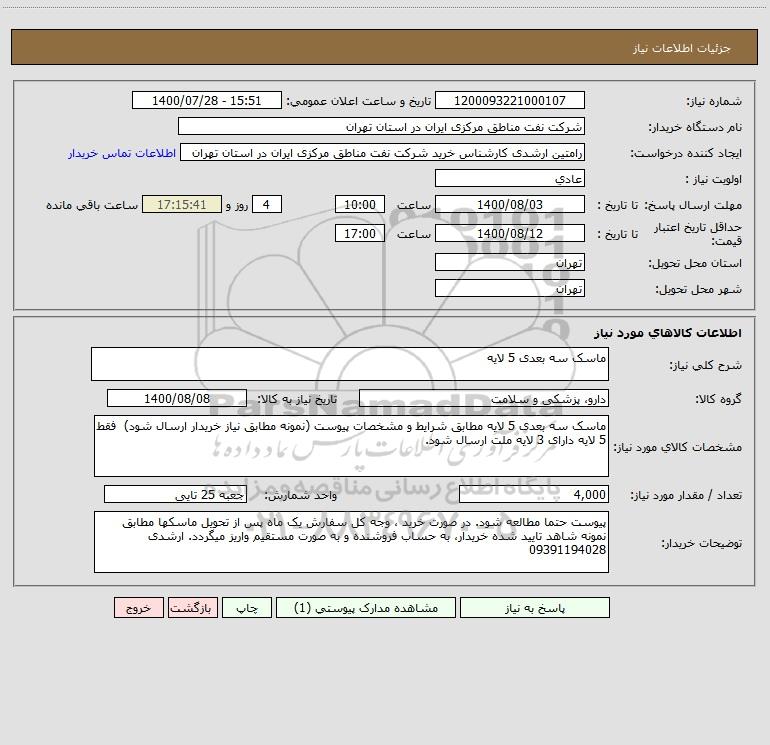The width and height of the screenshot is (770, 745).
Task: Select the شماره نیاز field 1200093221000107
Action: click(x=510, y=100)
